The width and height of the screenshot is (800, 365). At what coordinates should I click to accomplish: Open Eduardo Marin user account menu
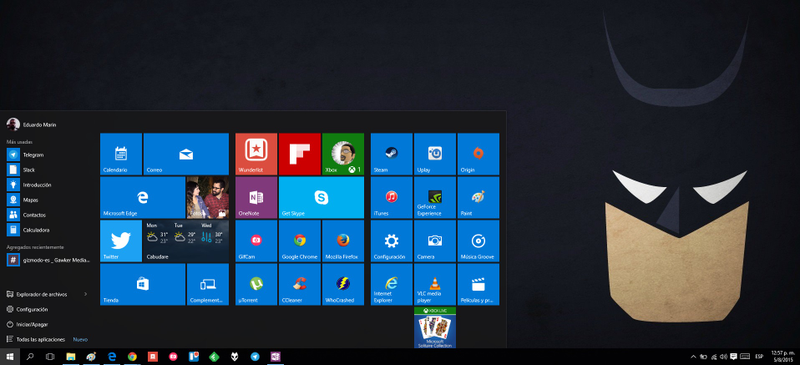(x=32, y=125)
